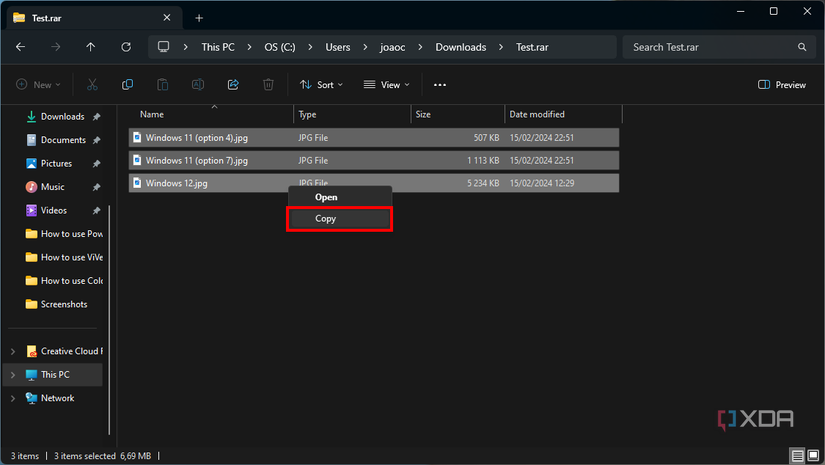
Task: Toggle the Preview pane
Action: tap(782, 85)
